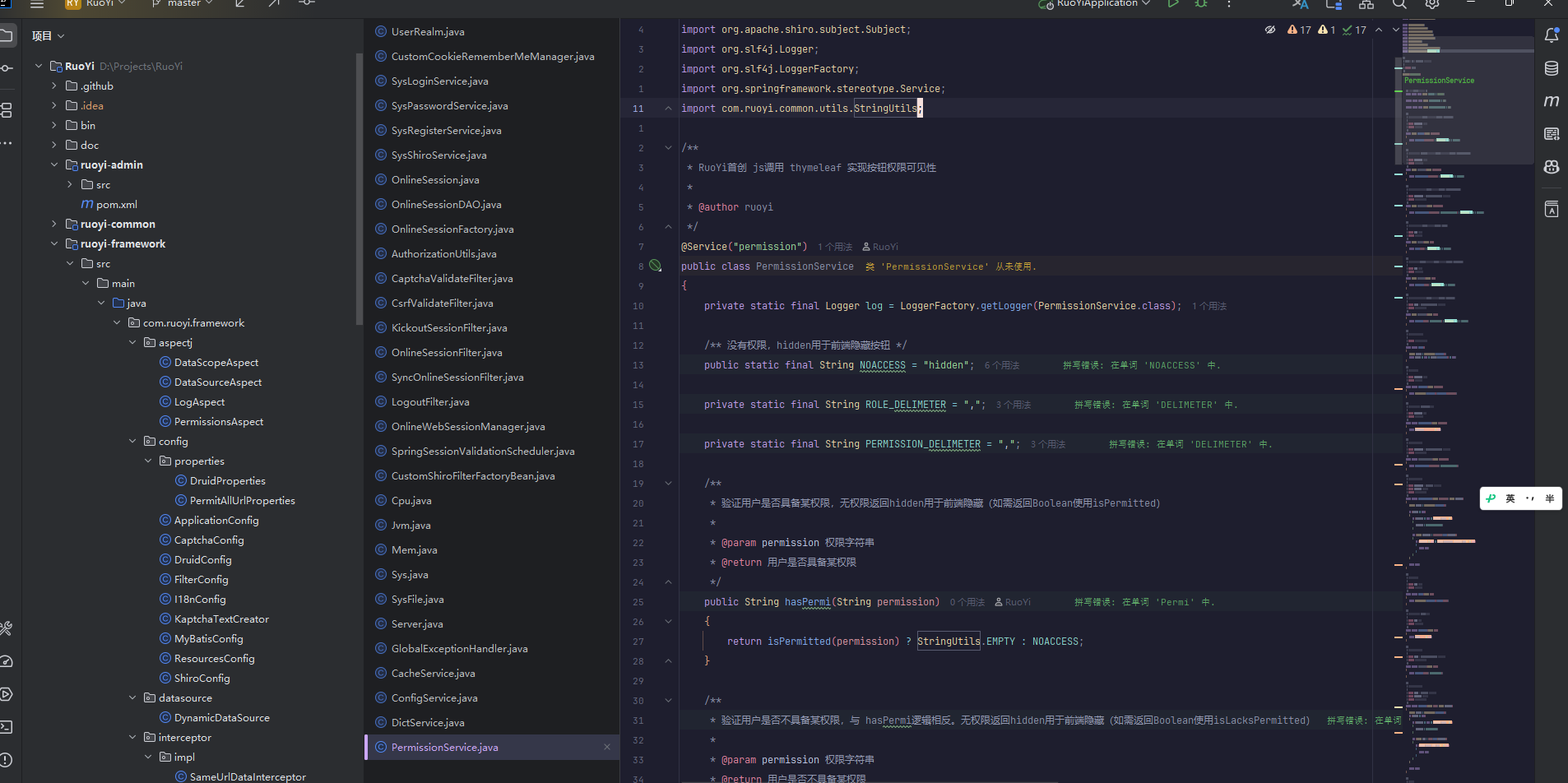Open the IDE settings gear
Screen dimensions: 1568x783
1431,4
